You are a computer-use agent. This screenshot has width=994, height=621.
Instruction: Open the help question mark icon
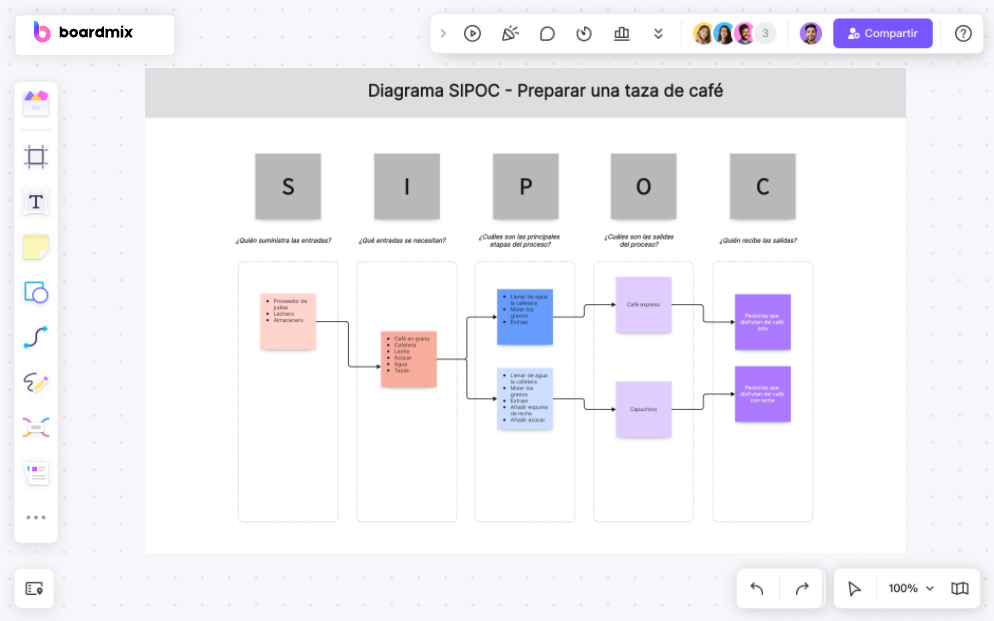(x=963, y=34)
